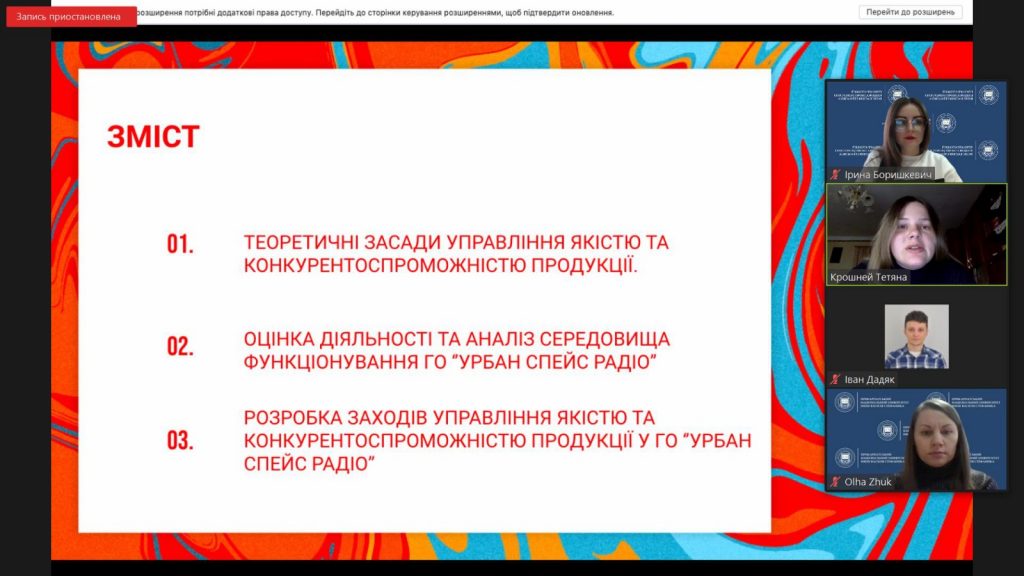Click slide item number 01.
The height and width of the screenshot is (576, 1024).
[180, 244]
